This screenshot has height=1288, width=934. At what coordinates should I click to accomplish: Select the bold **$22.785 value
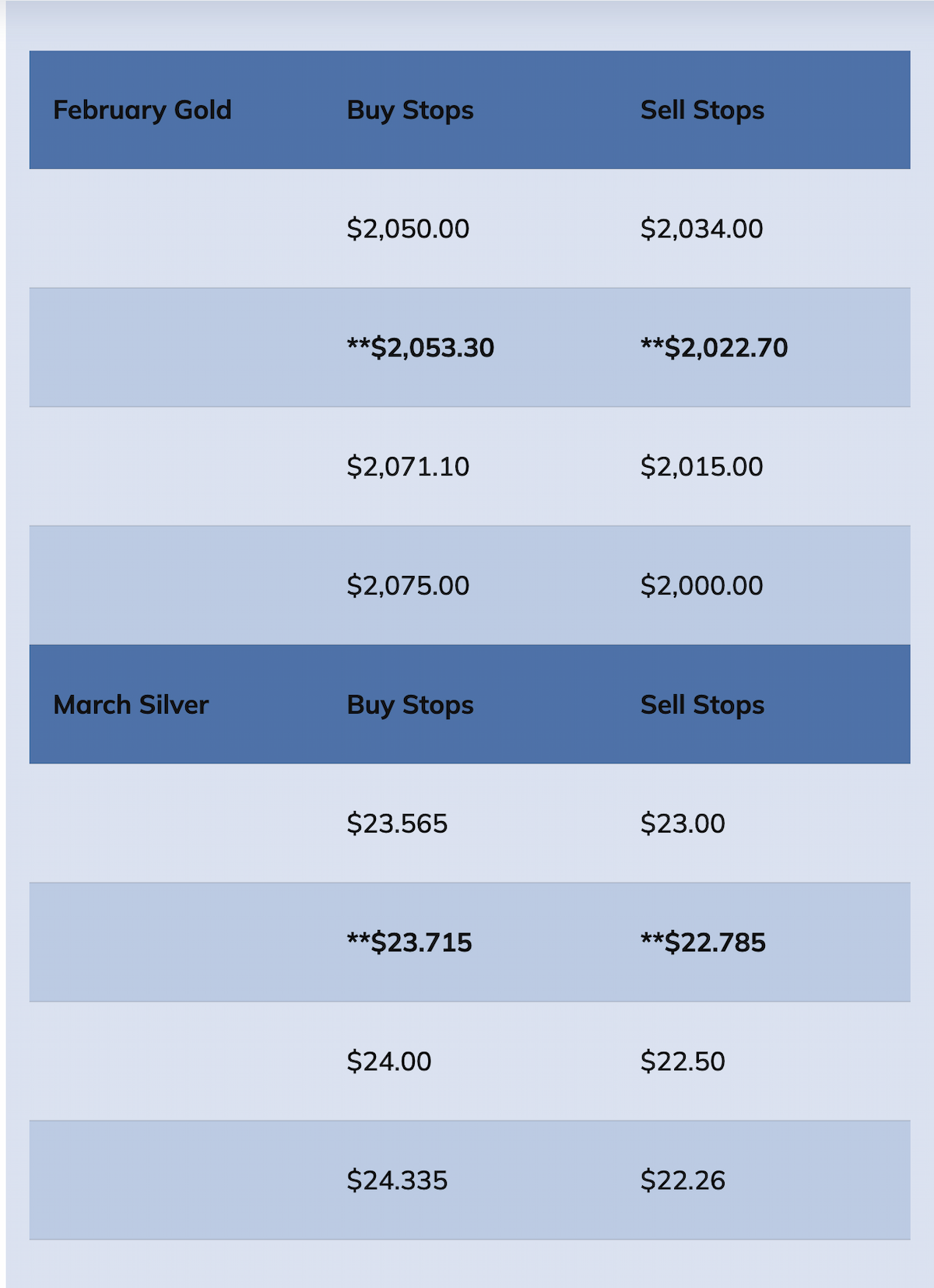pos(703,942)
